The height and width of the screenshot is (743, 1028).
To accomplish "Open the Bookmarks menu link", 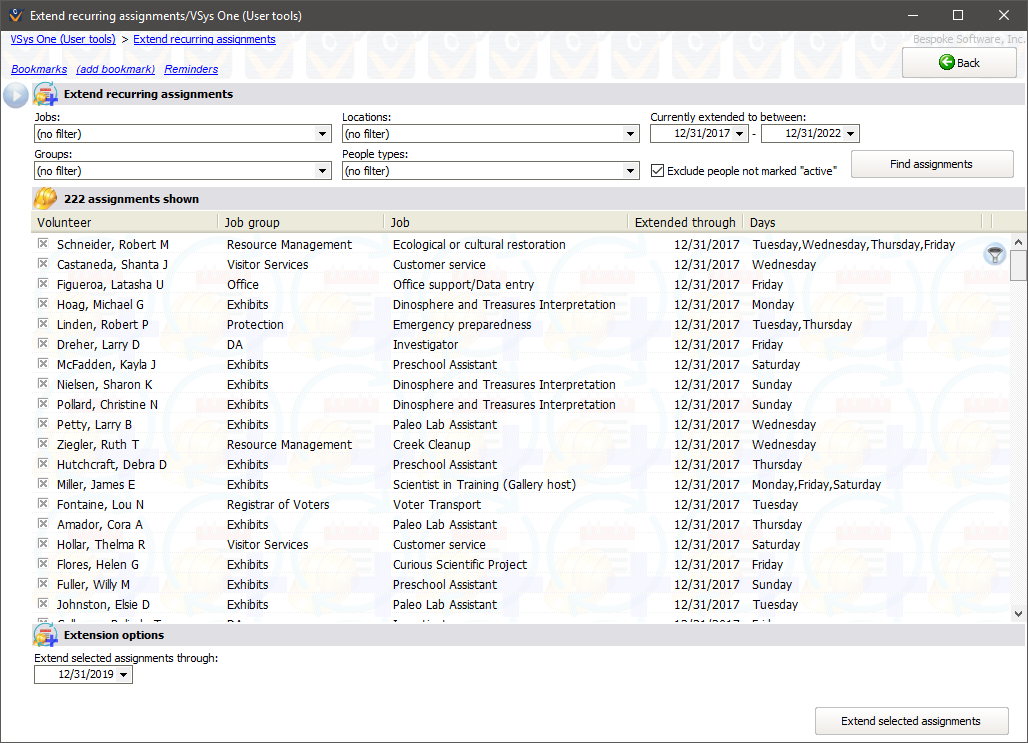I will click(39, 69).
